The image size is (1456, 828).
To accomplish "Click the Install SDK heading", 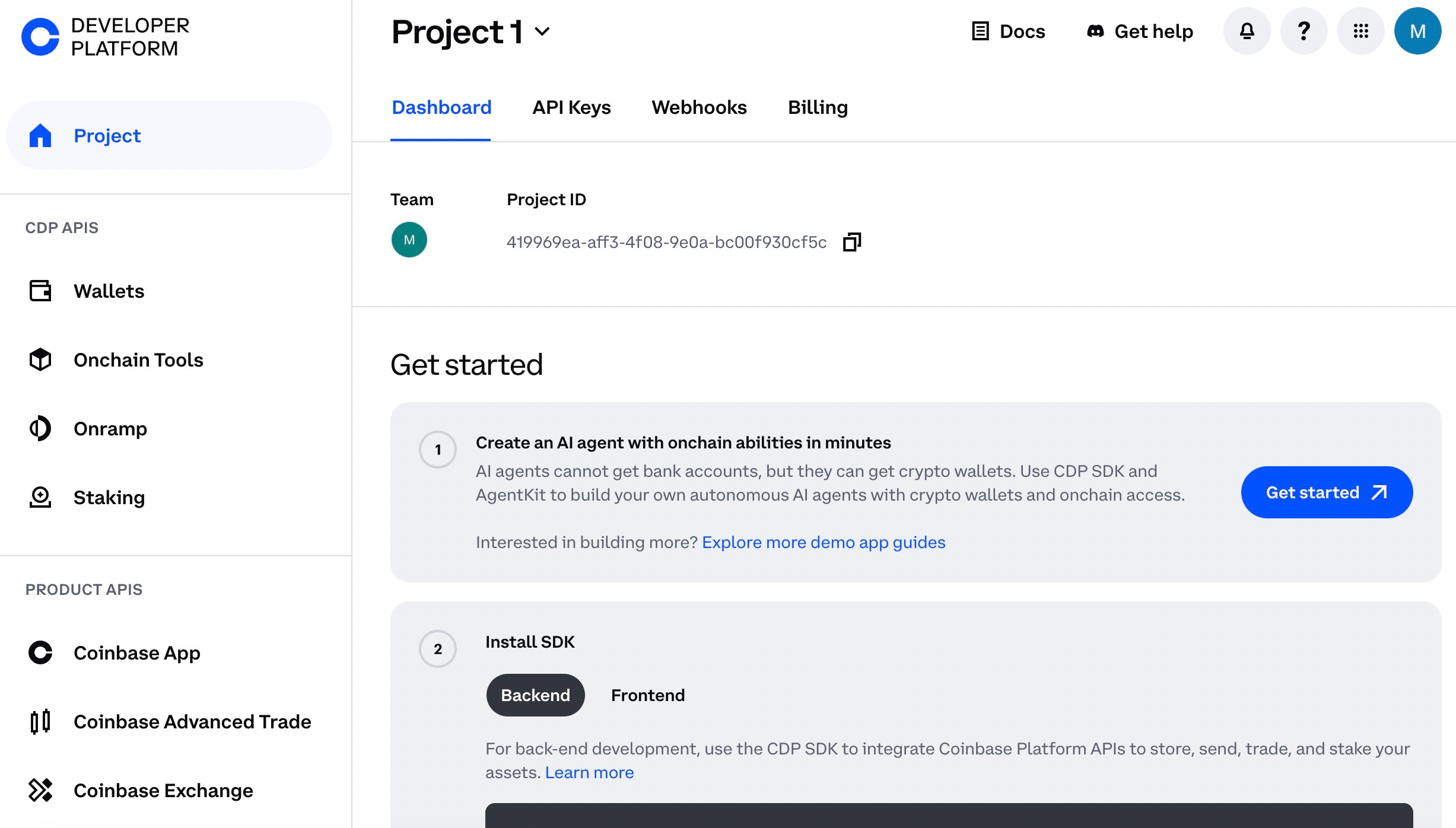I will click(530, 642).
